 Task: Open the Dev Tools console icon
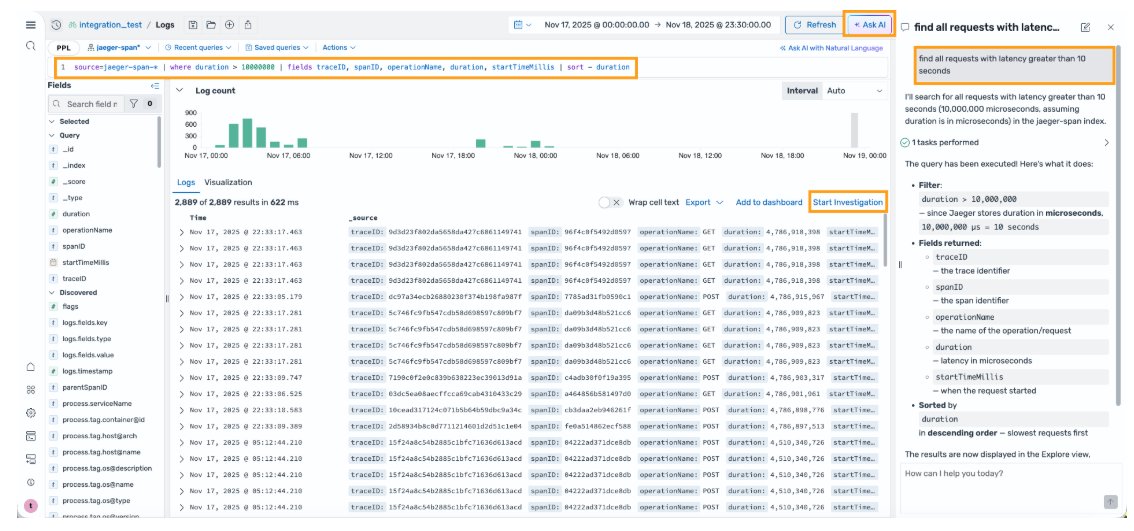pos(30,436)
